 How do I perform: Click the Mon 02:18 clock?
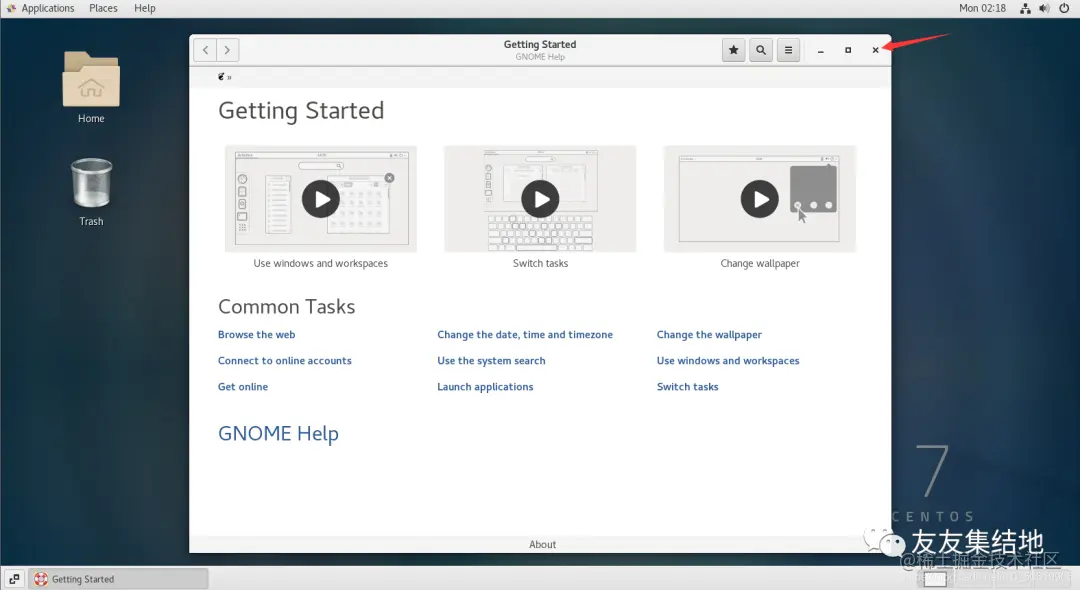982,8
